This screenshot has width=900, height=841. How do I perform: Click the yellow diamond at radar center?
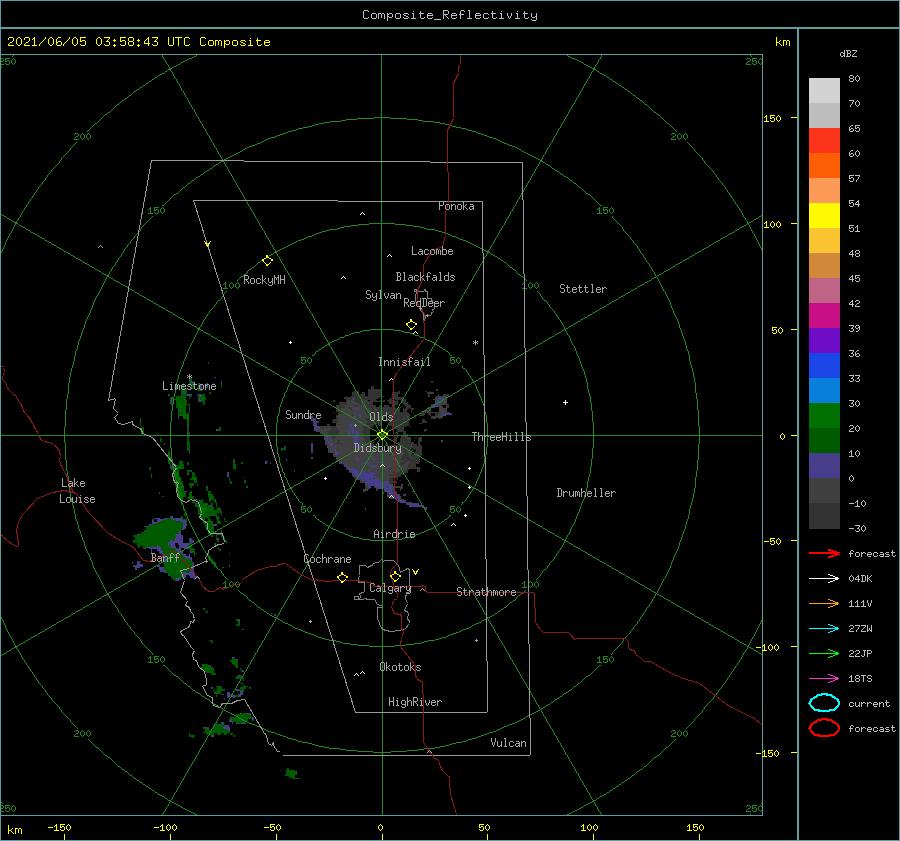382,435
